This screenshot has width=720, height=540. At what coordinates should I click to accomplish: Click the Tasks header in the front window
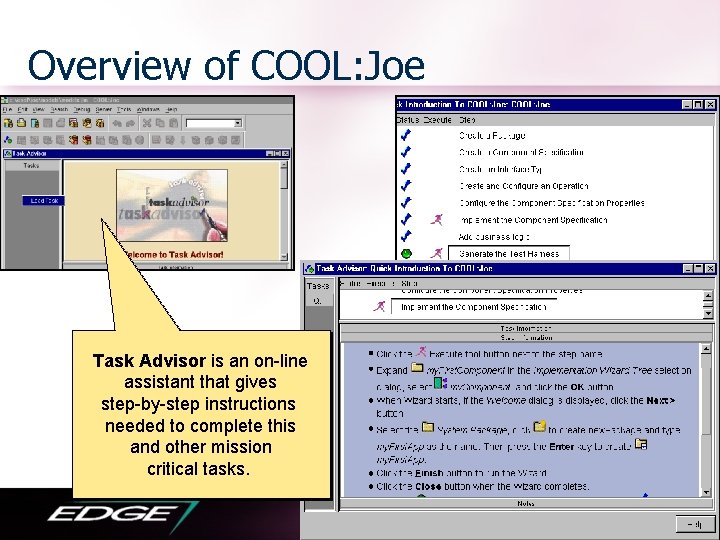(x=318, y=286)
